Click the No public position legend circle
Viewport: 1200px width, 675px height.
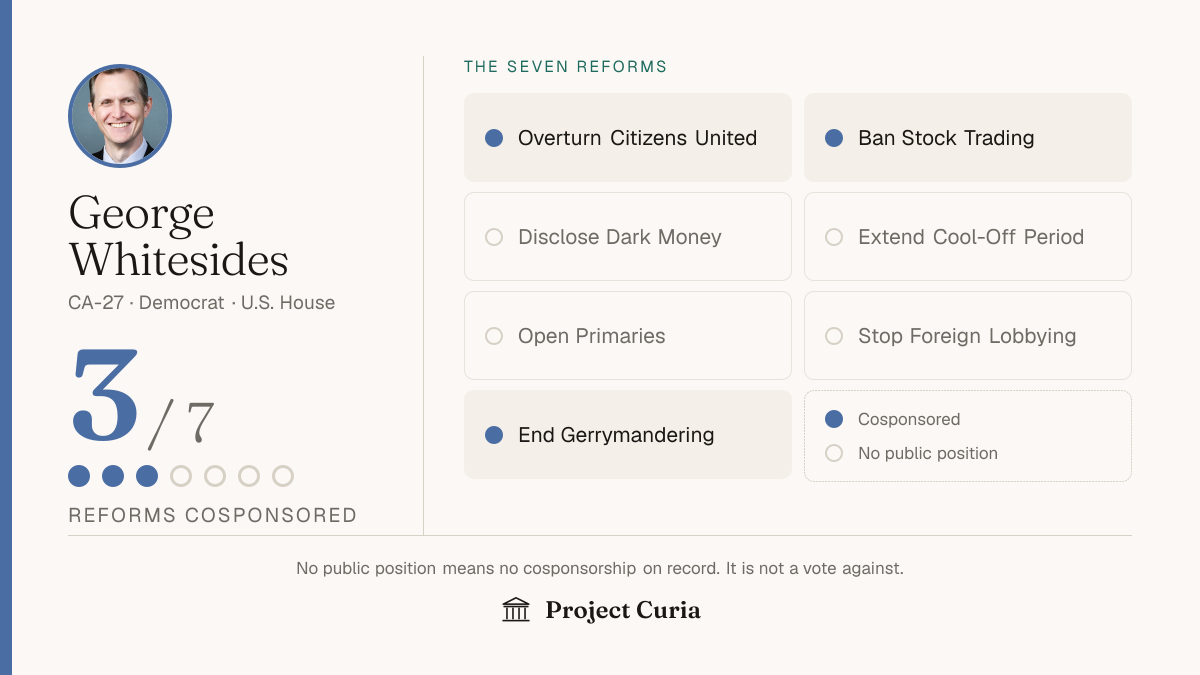pyautogui.click(x=834, y=453)
